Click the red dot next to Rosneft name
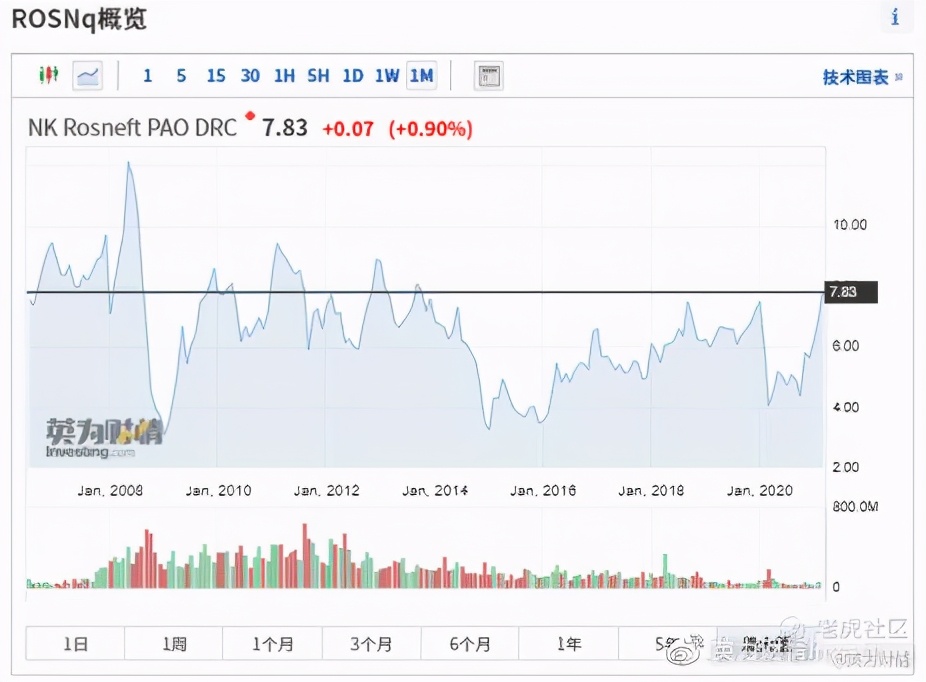The width and height of the screenshot is (926, 682). point(250,116)
